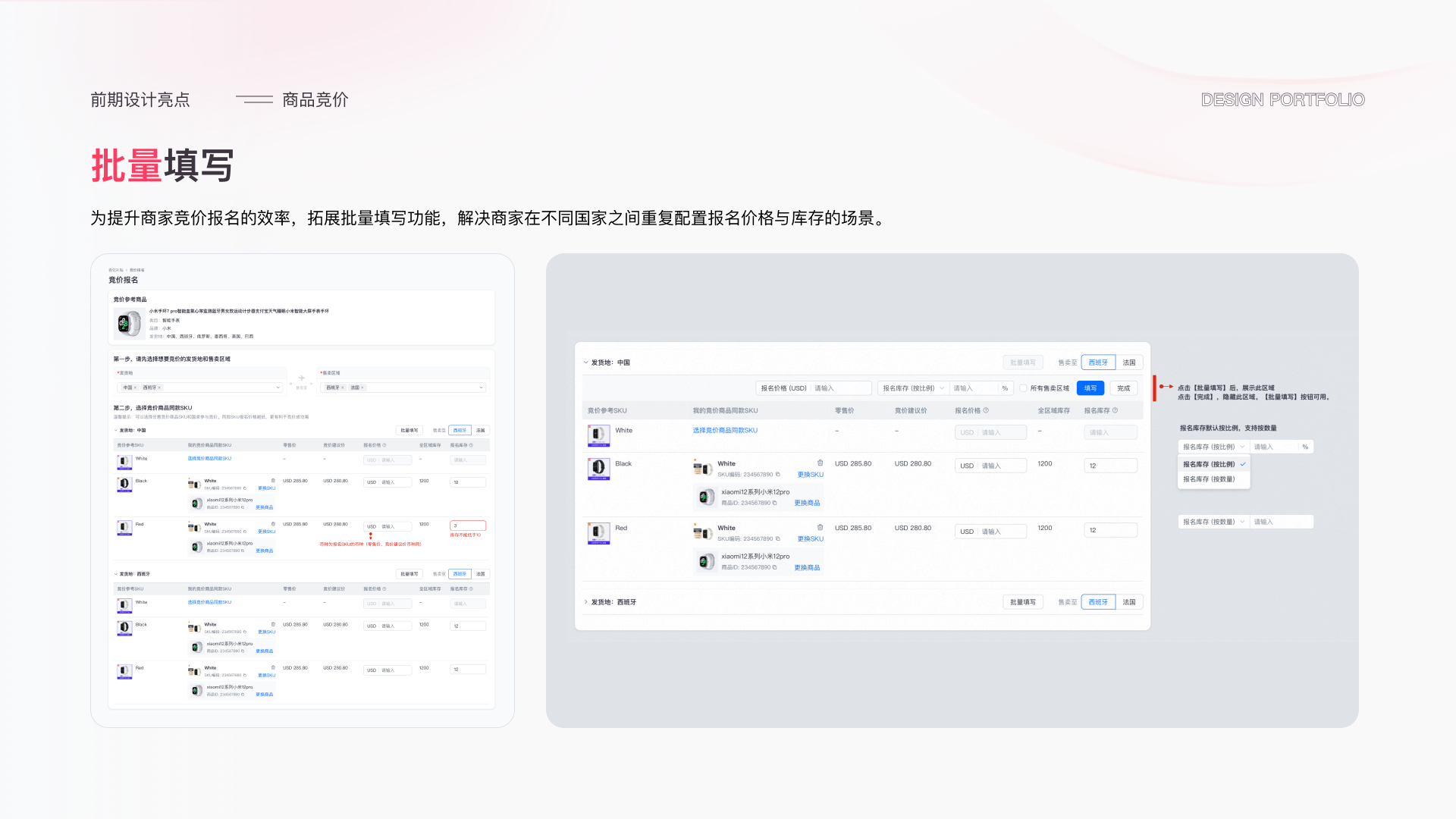Click the disabled 批量填写 button in the 中国 header

tap(1023, 362)
